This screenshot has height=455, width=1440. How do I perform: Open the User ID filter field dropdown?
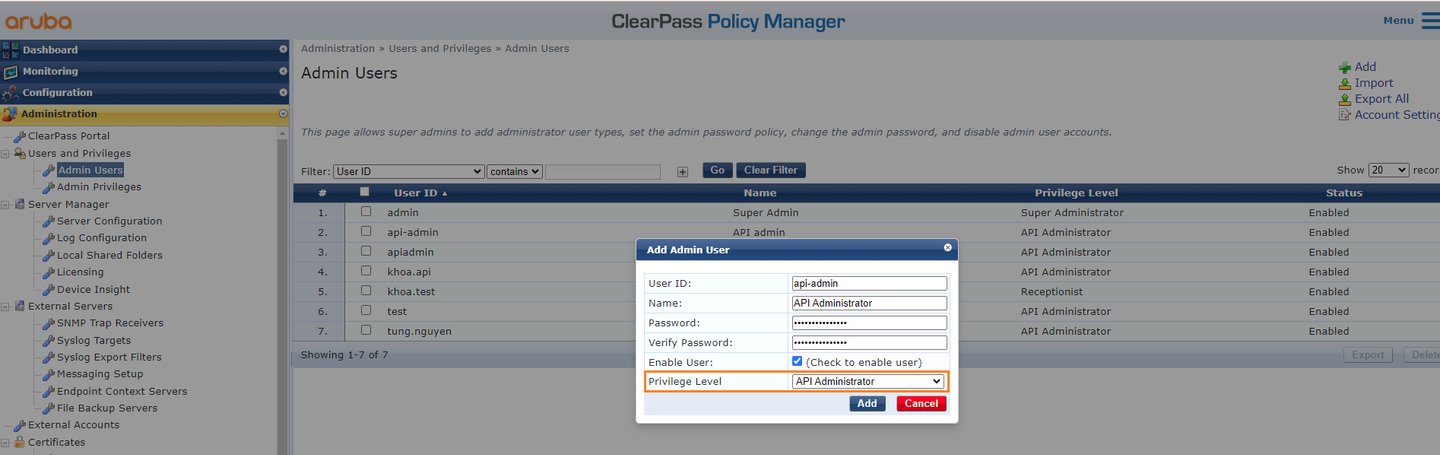pos(409,172)
